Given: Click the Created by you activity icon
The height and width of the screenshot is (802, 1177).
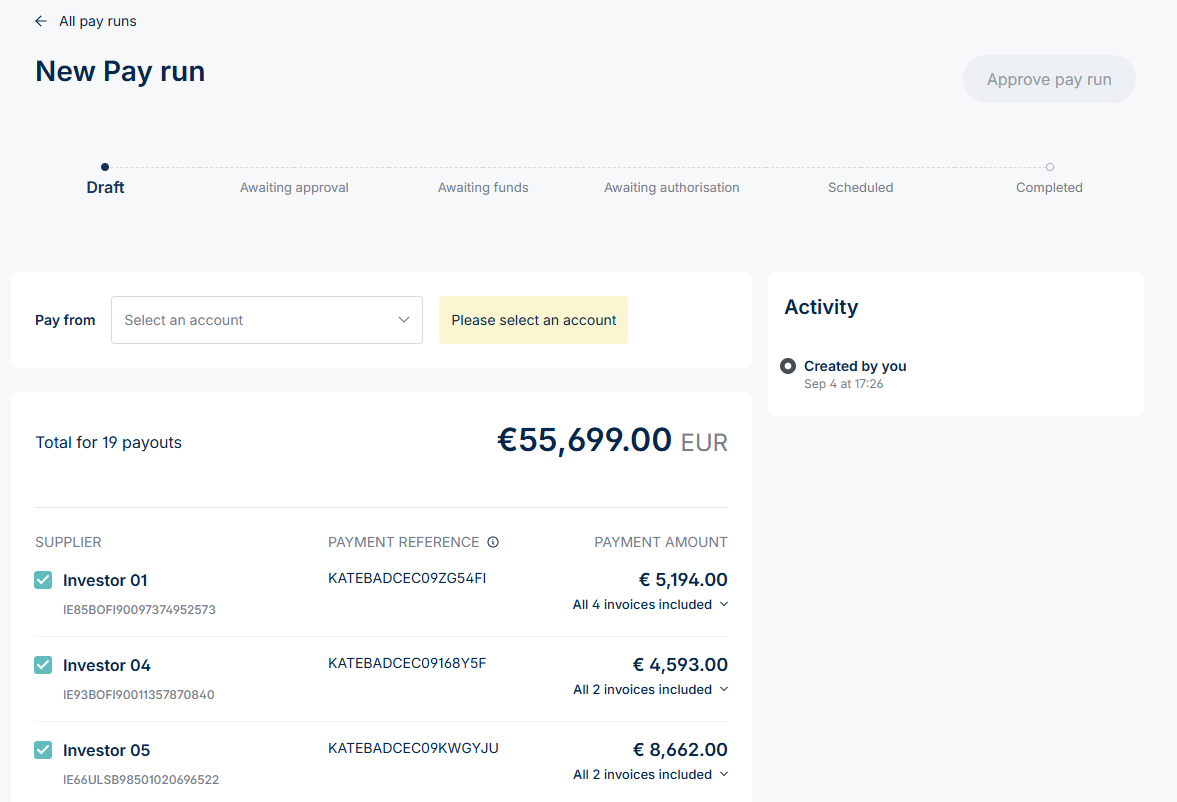Looking at the screenshot, I should click(x=787, y=366).
